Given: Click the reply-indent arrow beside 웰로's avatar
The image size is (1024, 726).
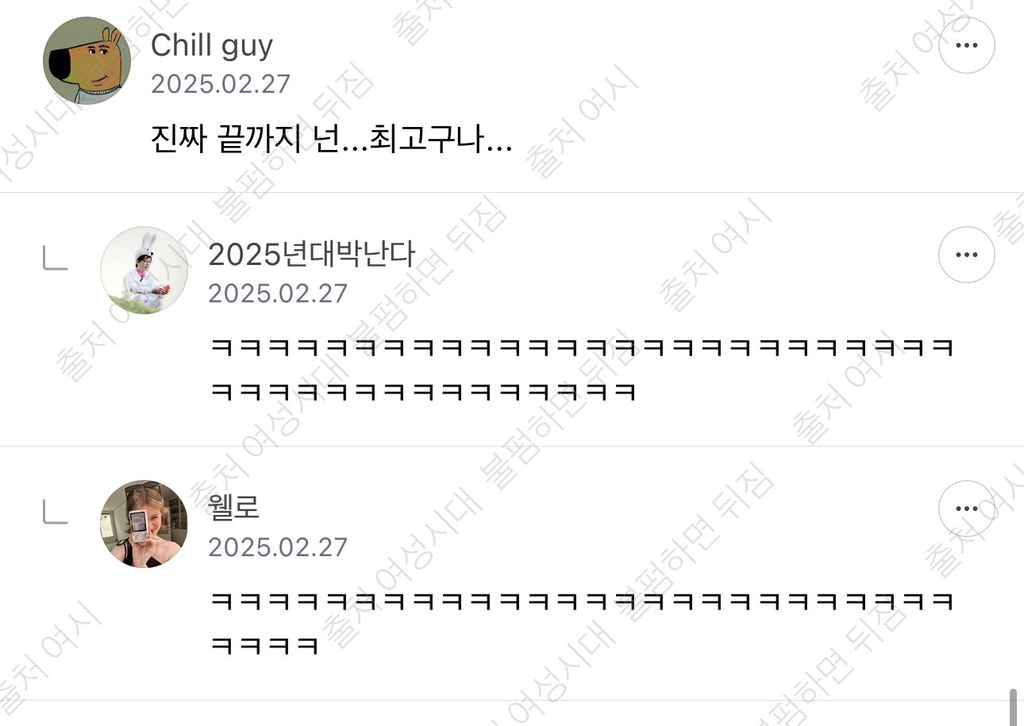Looking at the screenshot, I should [x=56, y=512].
